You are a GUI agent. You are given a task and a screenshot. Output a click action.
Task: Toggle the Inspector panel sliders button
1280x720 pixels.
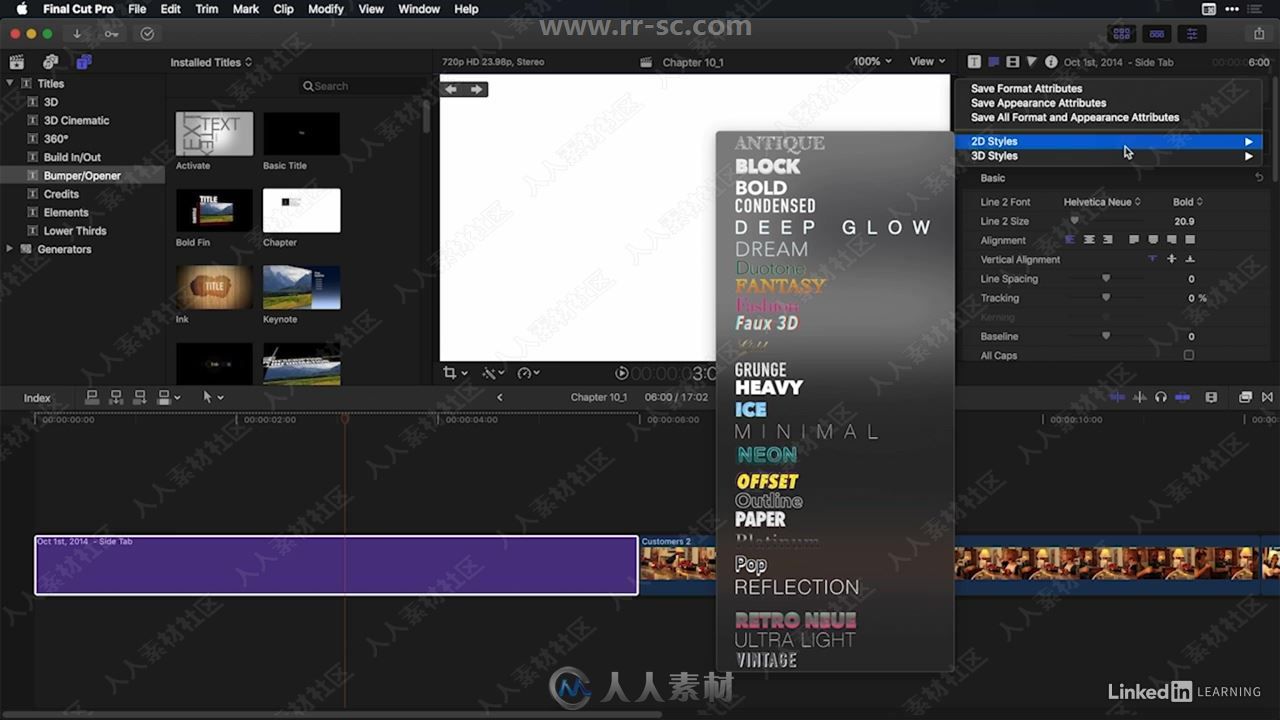pyautogui.click(x=1192, y=34)
